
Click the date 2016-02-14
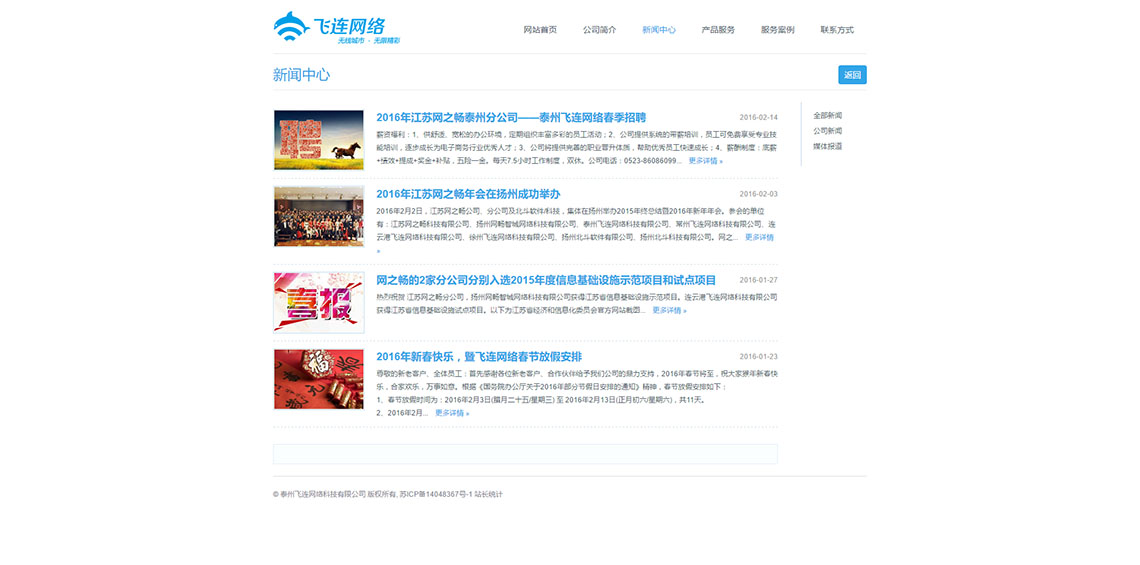(758, 118)
